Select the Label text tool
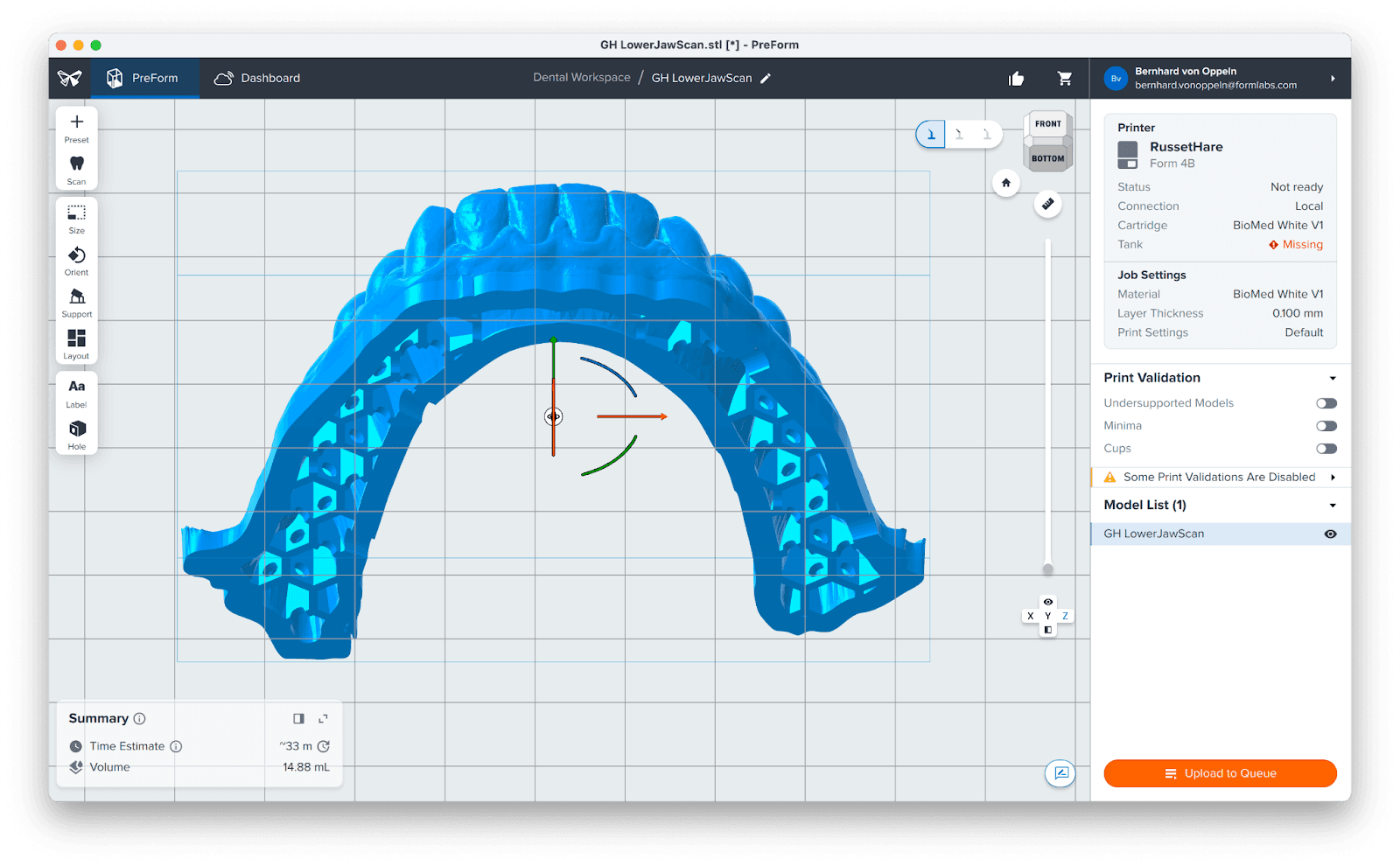This screenshot has height=866, width=1400. (x=77, y=388)
